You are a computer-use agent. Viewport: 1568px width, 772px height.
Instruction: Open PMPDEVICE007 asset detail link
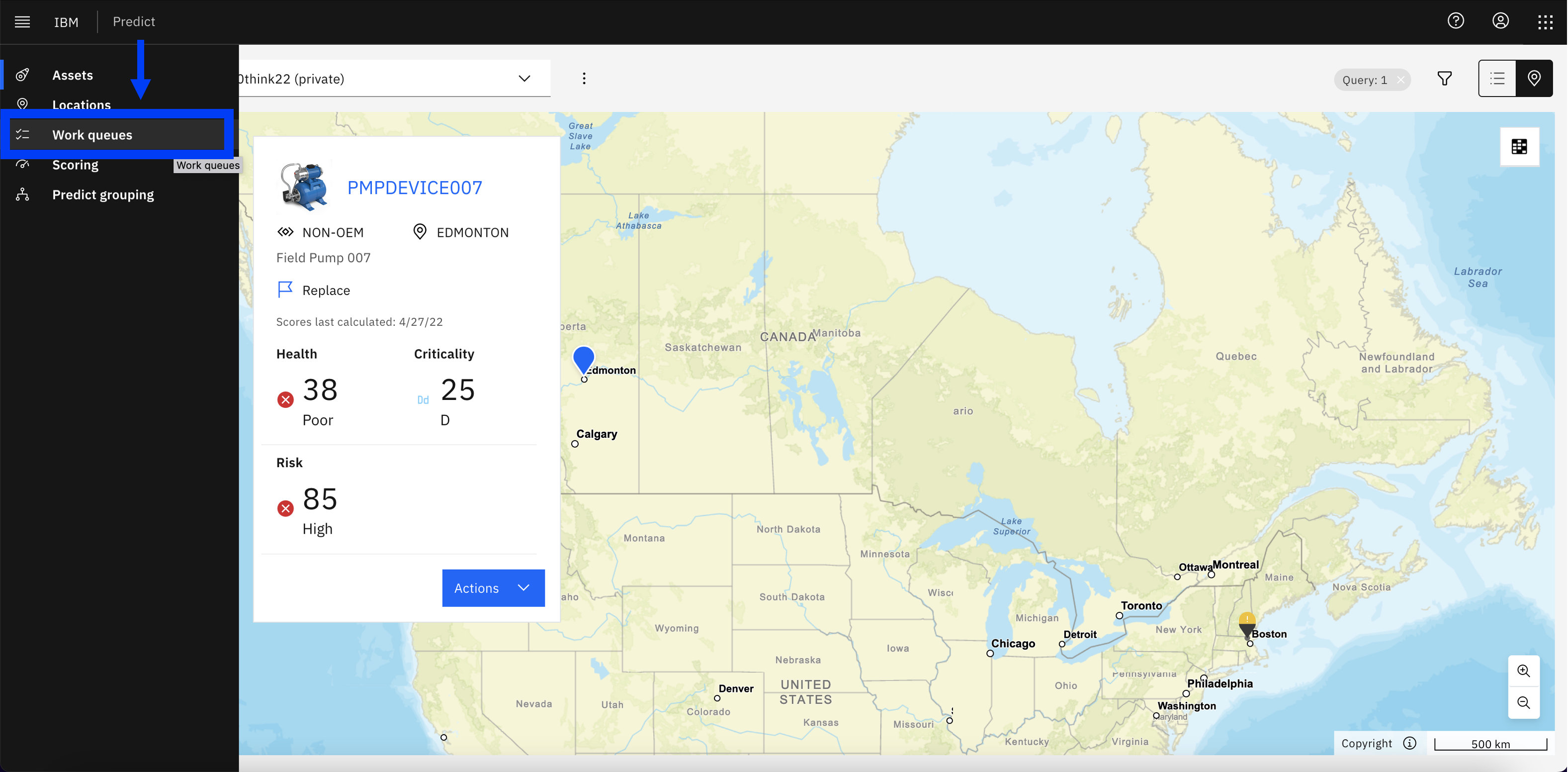point(415,187)
